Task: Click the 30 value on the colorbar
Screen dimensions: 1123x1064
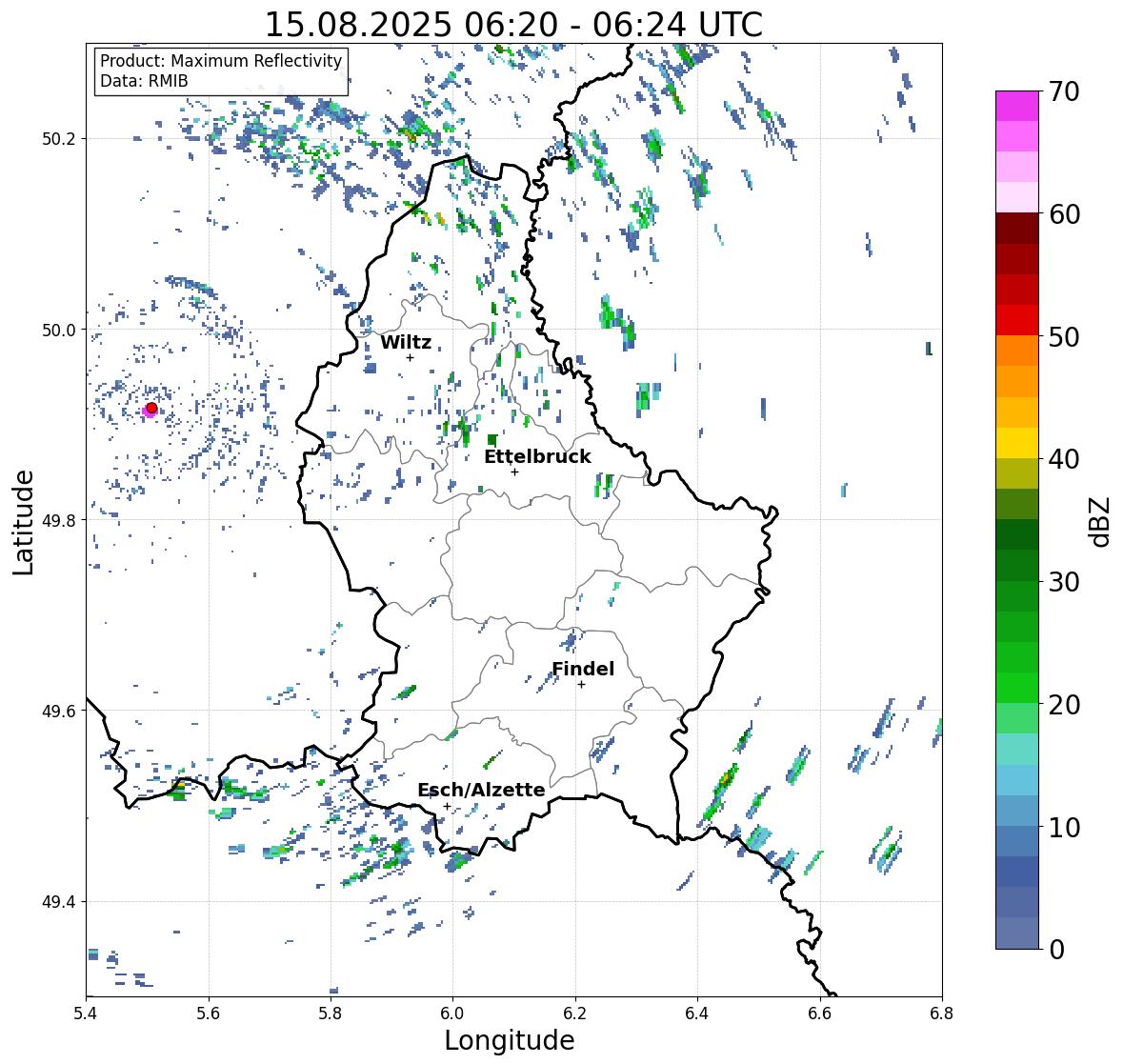Action: pyautogui.click(x=1064, y=581)
